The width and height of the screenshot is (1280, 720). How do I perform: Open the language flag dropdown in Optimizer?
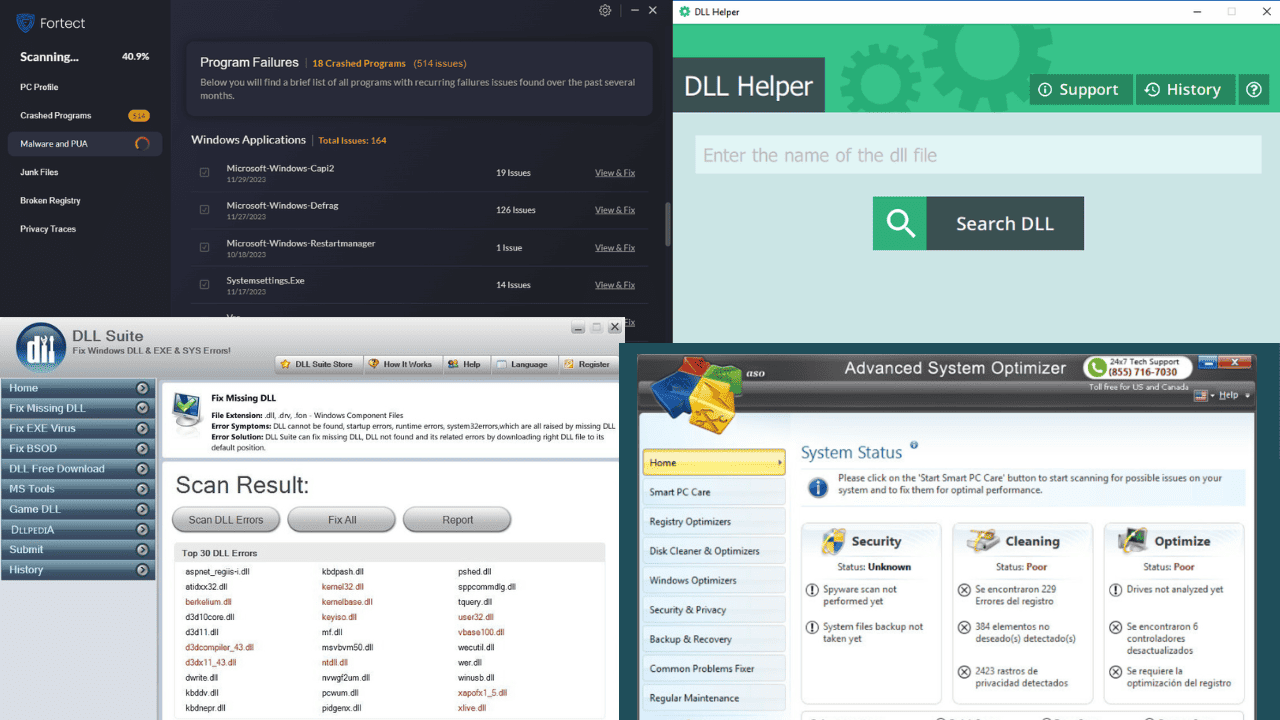click(x=1204, y=396)
